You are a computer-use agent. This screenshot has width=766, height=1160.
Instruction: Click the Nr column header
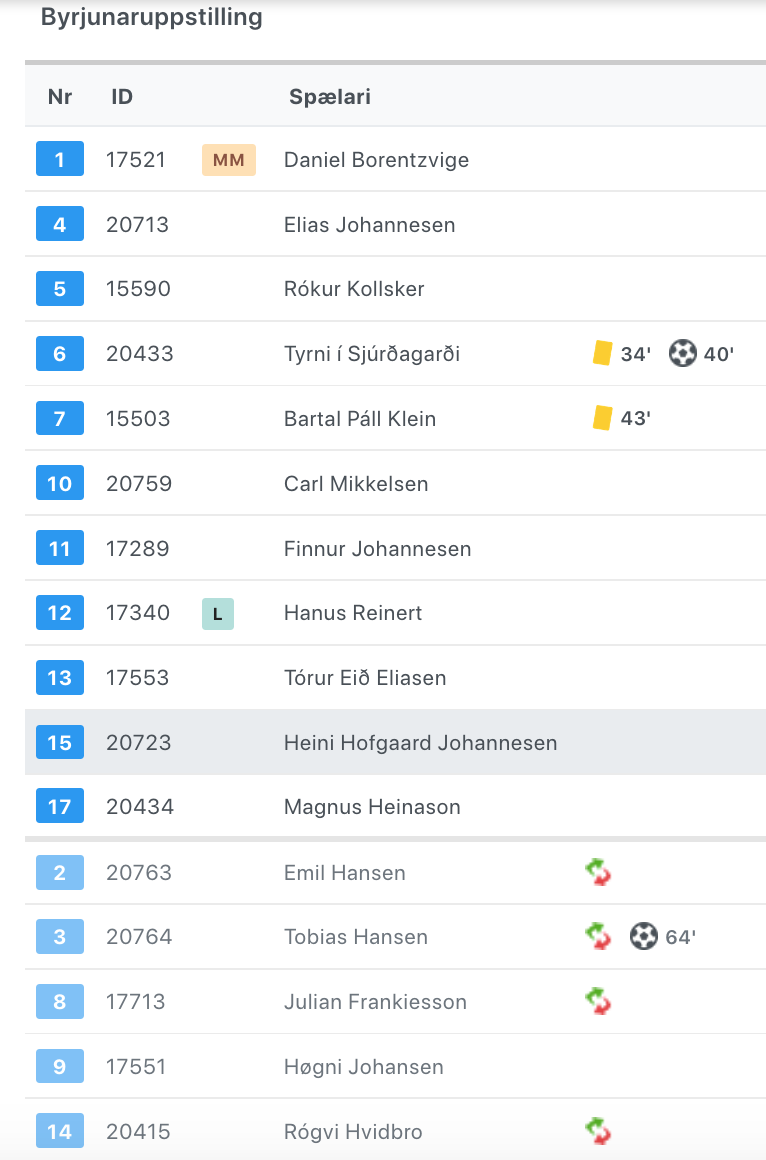click(x=60, y=97)
